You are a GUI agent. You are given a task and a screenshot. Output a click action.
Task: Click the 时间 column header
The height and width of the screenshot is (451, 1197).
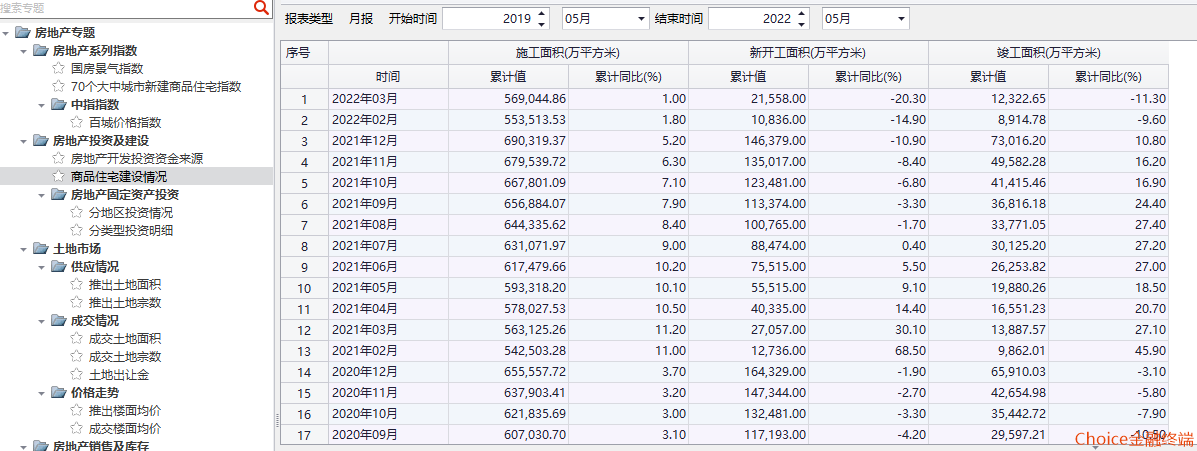(x=388, y=76)
